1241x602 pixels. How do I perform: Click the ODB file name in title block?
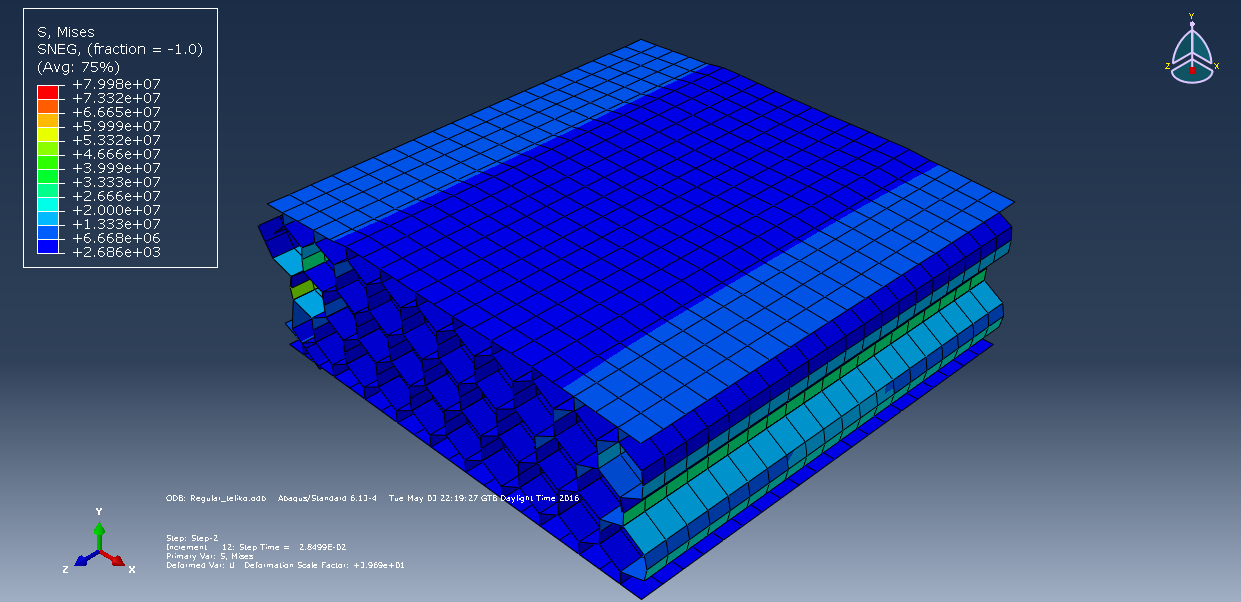216,497
